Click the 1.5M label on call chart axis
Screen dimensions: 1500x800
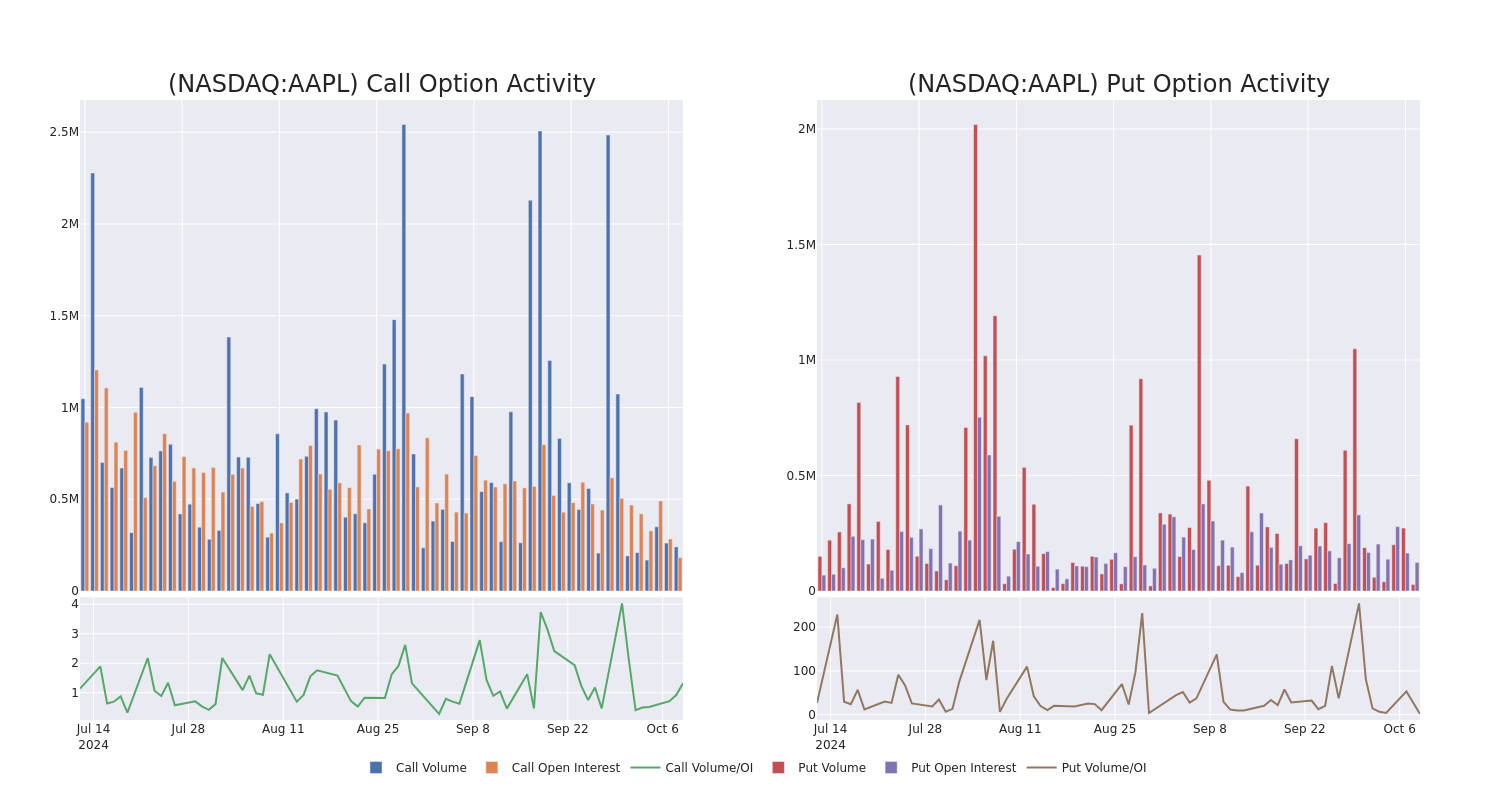64,316
